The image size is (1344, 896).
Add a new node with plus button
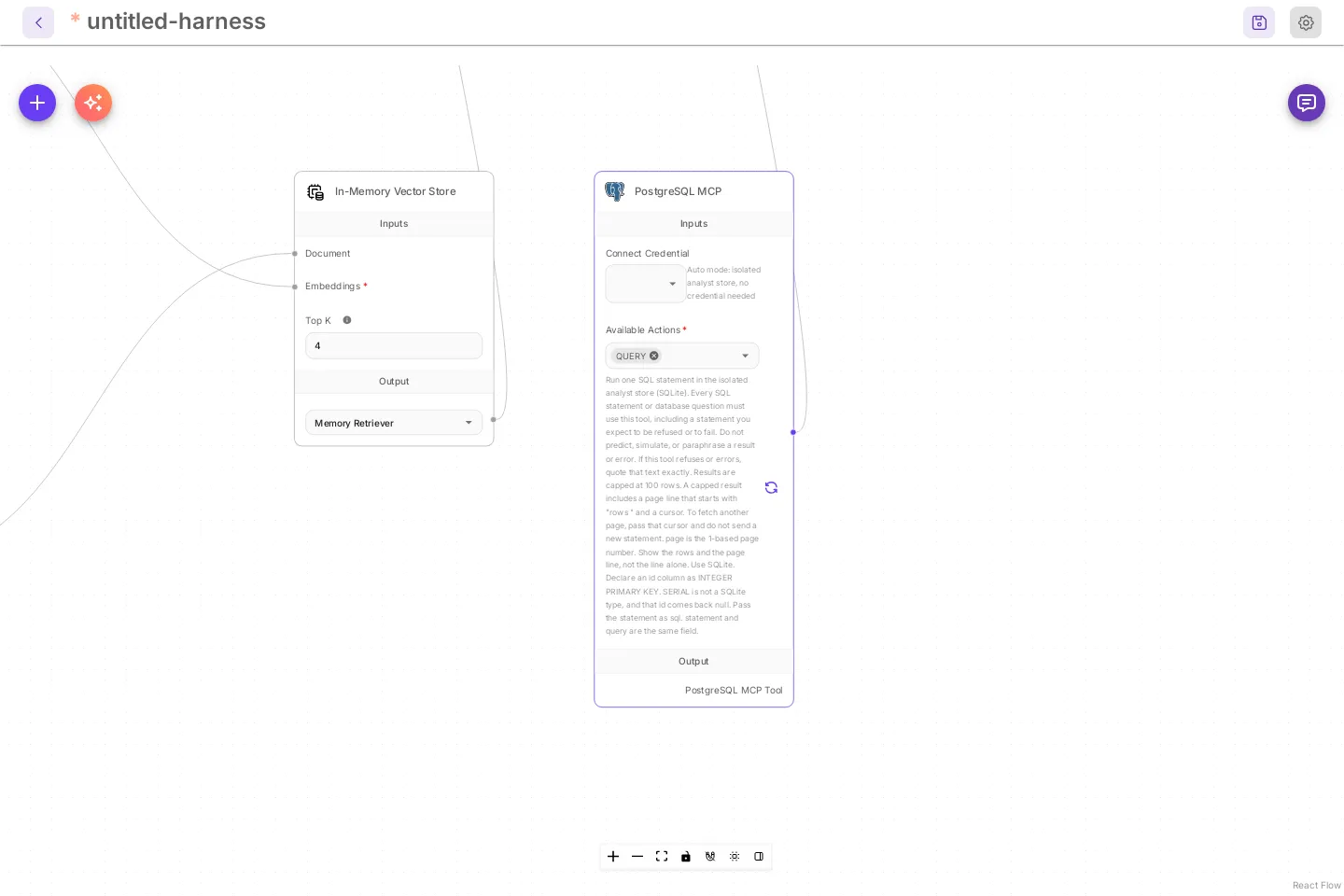coord(37,103)
